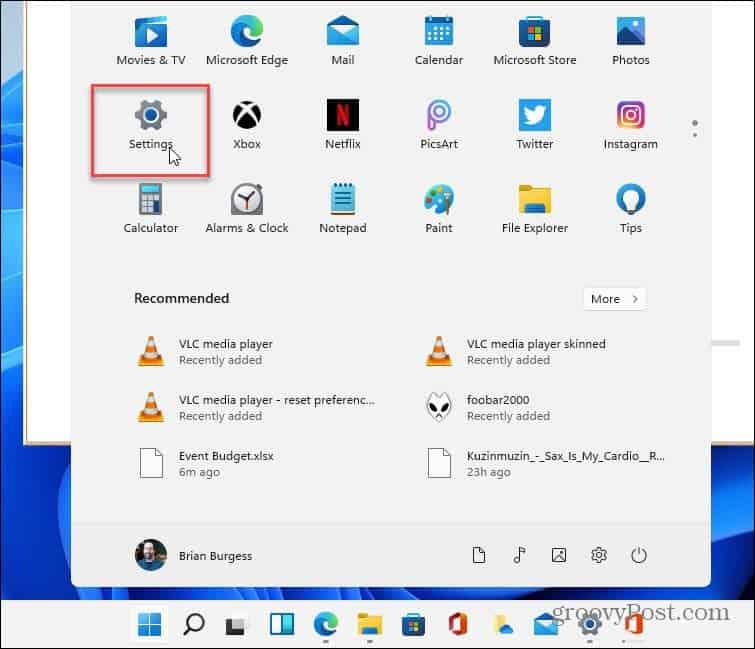Open the Movies & TV app
This screenshot has width=755, height=649.
click(151, 41)
